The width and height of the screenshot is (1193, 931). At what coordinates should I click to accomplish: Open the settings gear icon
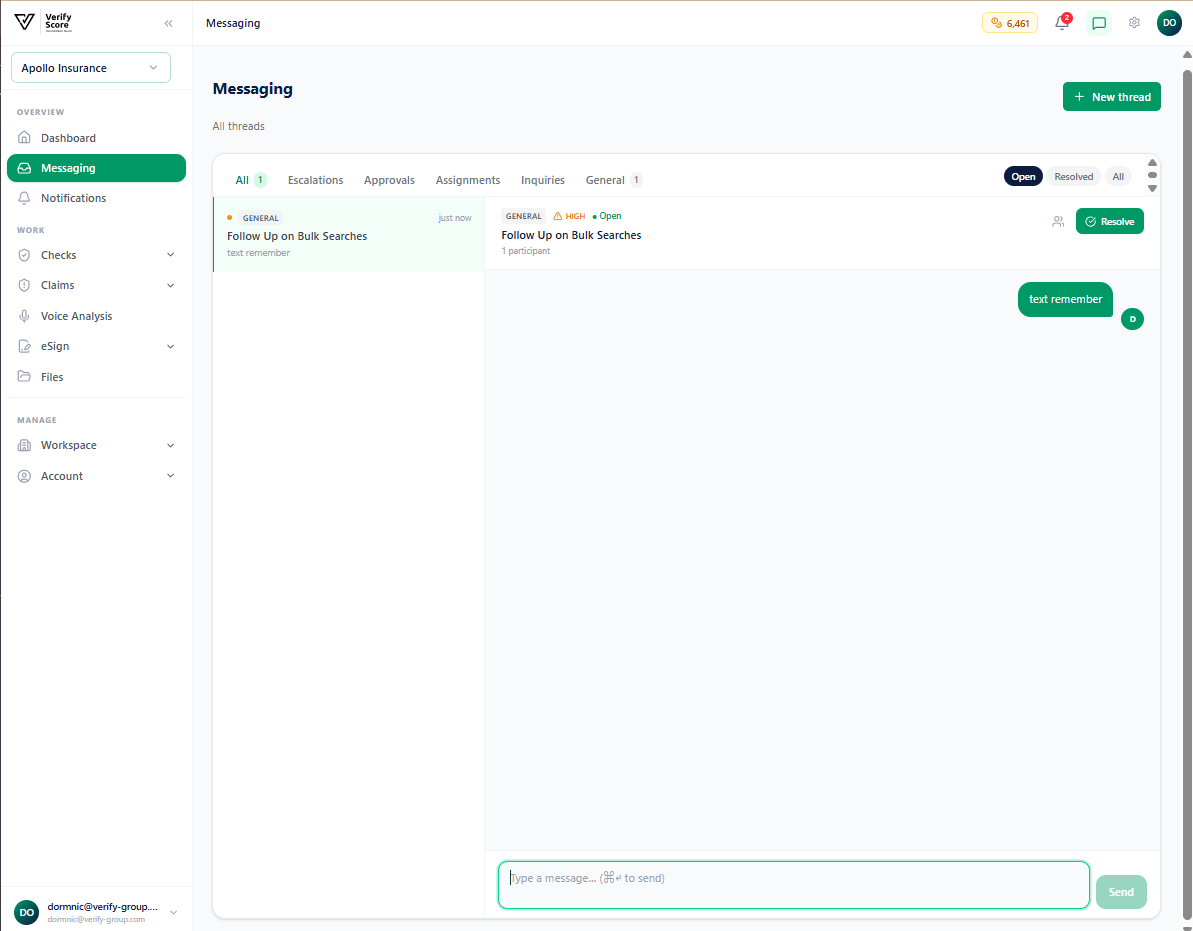pyautogui.click(x=1134, y=23)
